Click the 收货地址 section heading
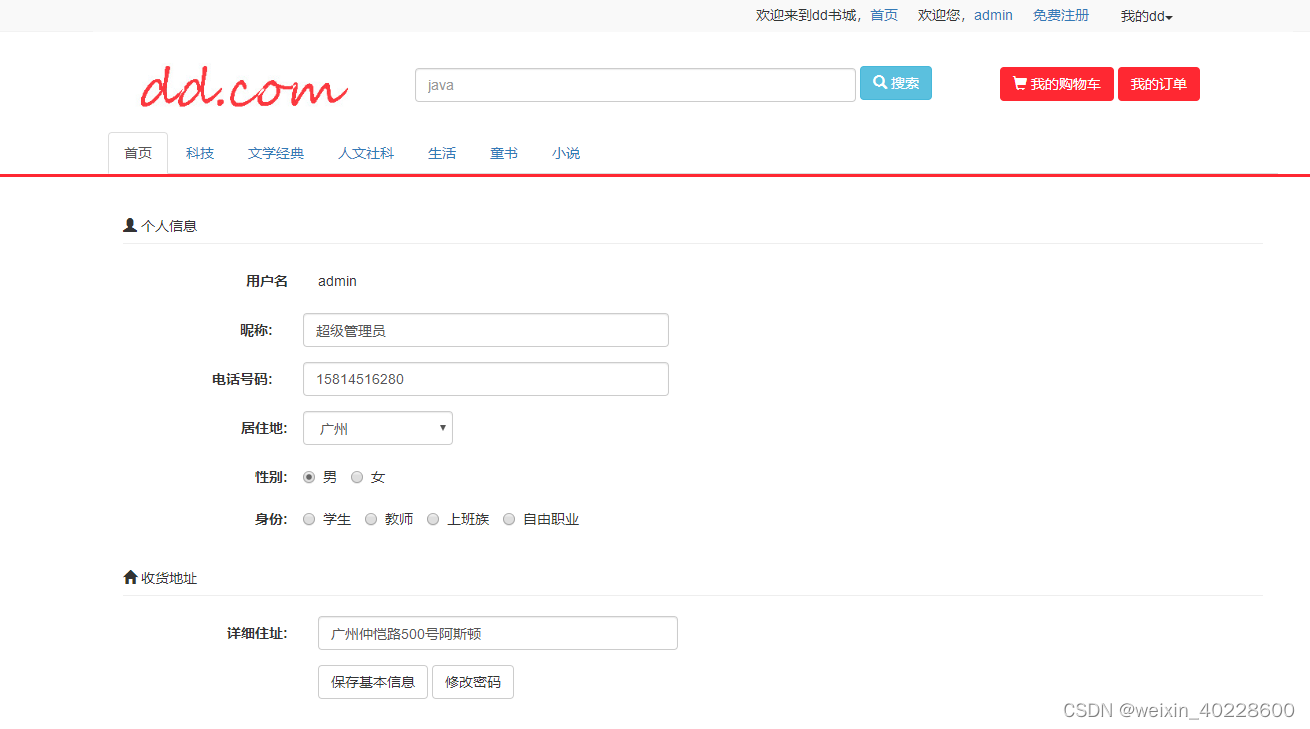 click(169, 578)
